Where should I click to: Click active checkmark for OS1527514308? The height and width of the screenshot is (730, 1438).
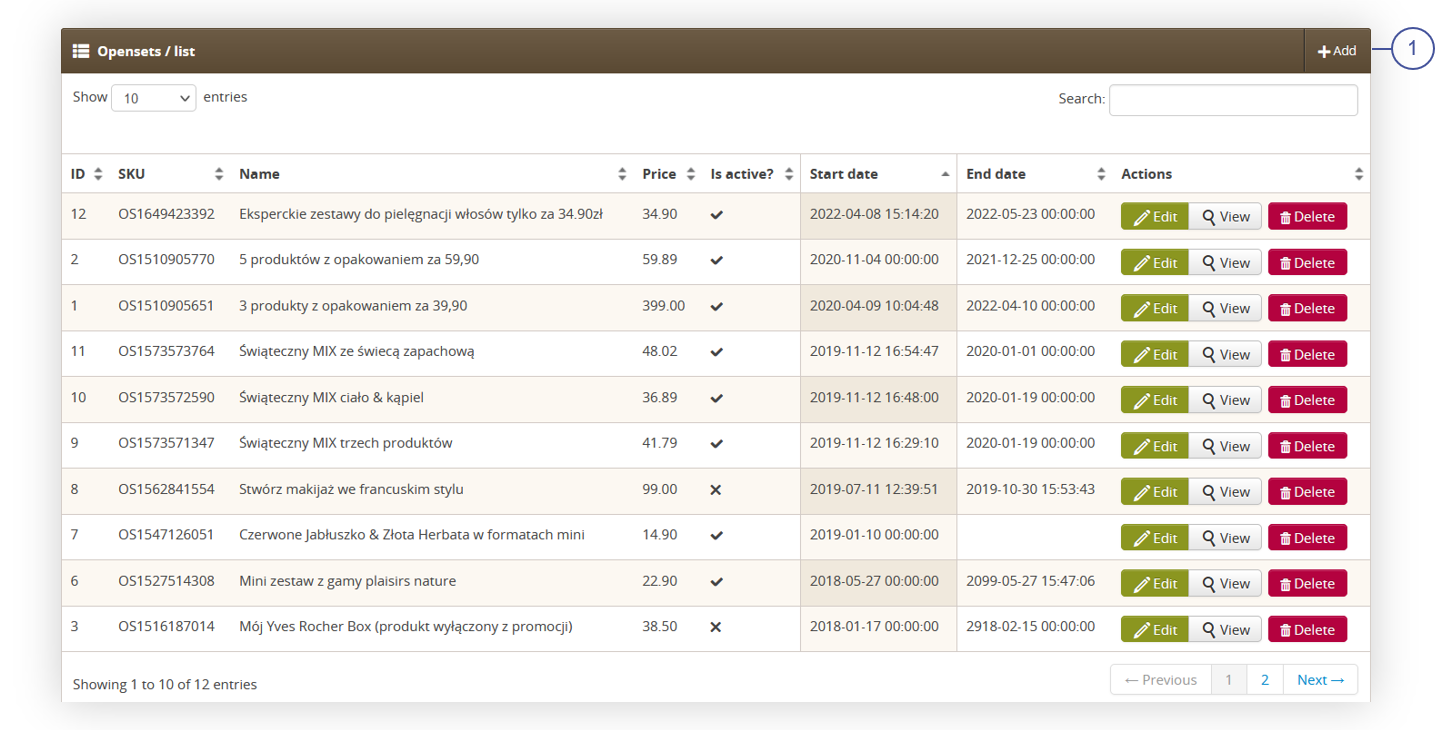pyautogui.click(x=716, y=582)
